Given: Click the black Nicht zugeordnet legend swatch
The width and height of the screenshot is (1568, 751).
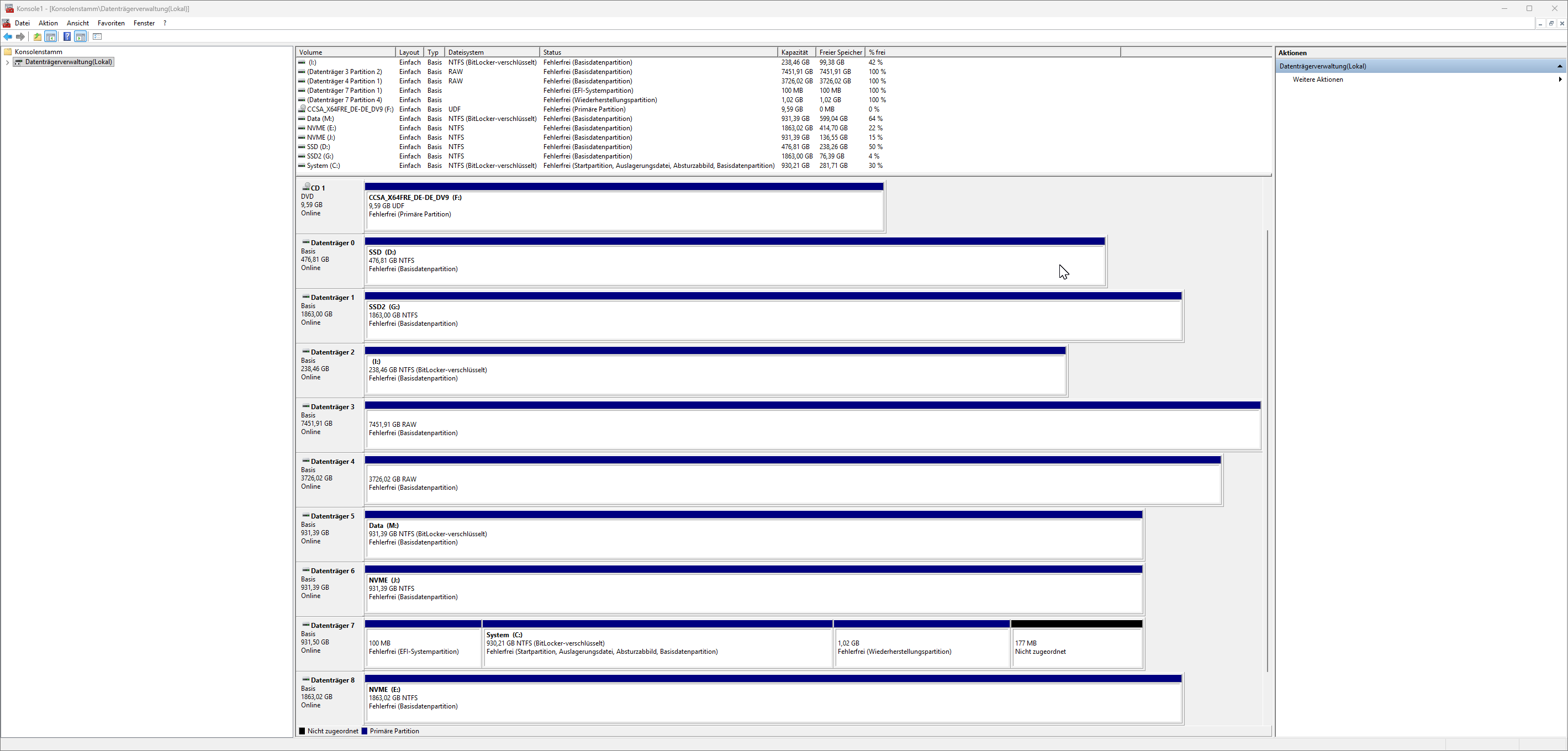Looking at the screenshot, I should tap(302, 731).
